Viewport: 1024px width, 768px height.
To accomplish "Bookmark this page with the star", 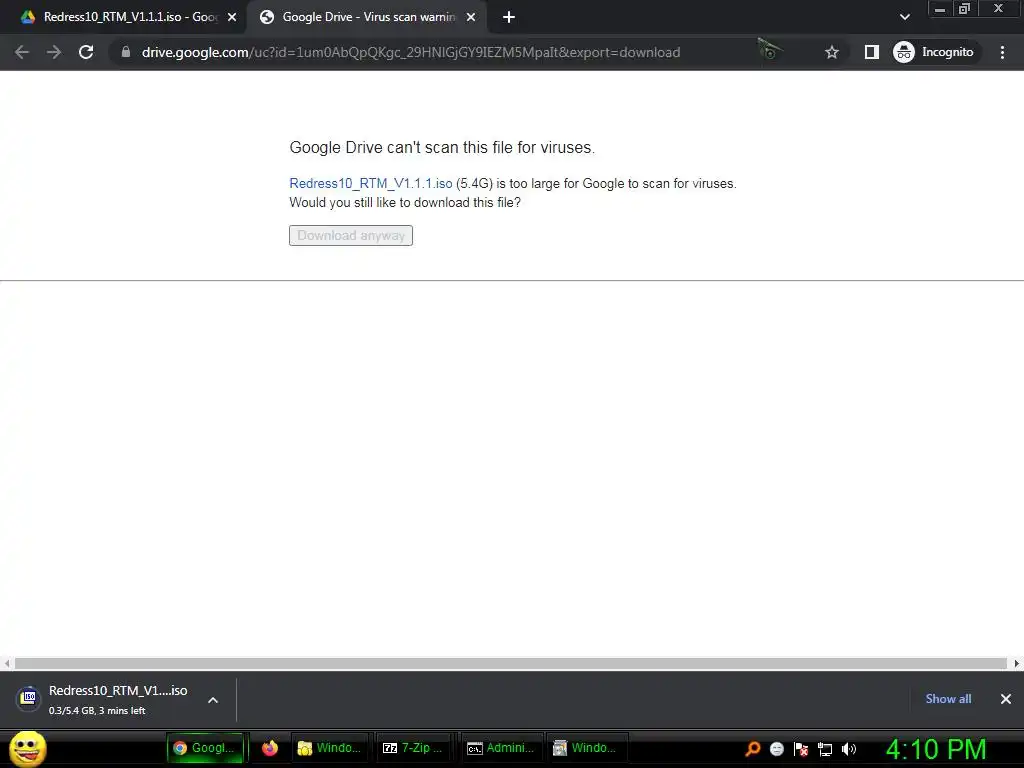I will pos(831,52).
